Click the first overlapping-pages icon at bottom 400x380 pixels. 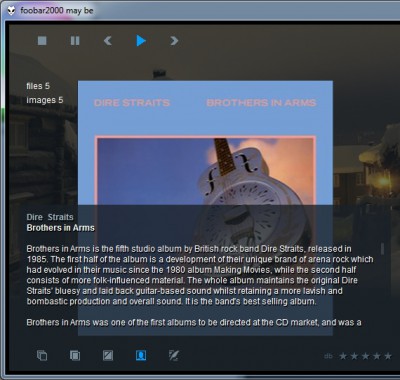pyautogui.click(x=42, y=356)
